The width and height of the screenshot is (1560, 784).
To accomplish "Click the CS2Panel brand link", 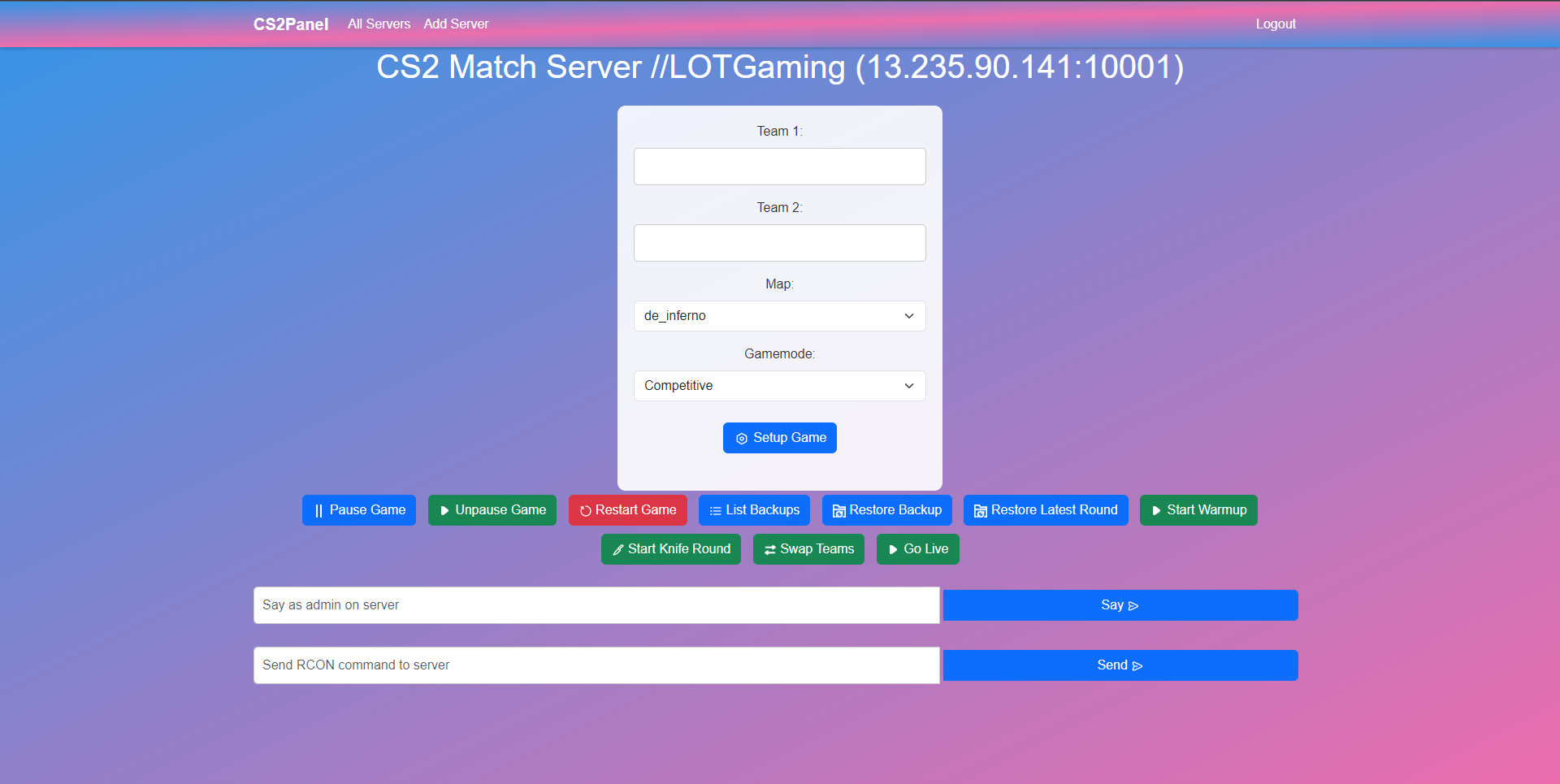I will point(291,24).
